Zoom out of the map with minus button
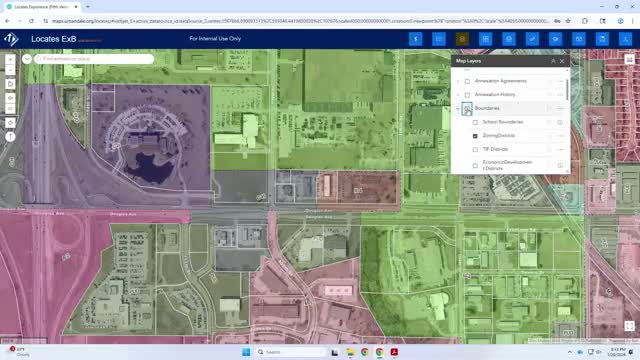 (x=10, y=70)
